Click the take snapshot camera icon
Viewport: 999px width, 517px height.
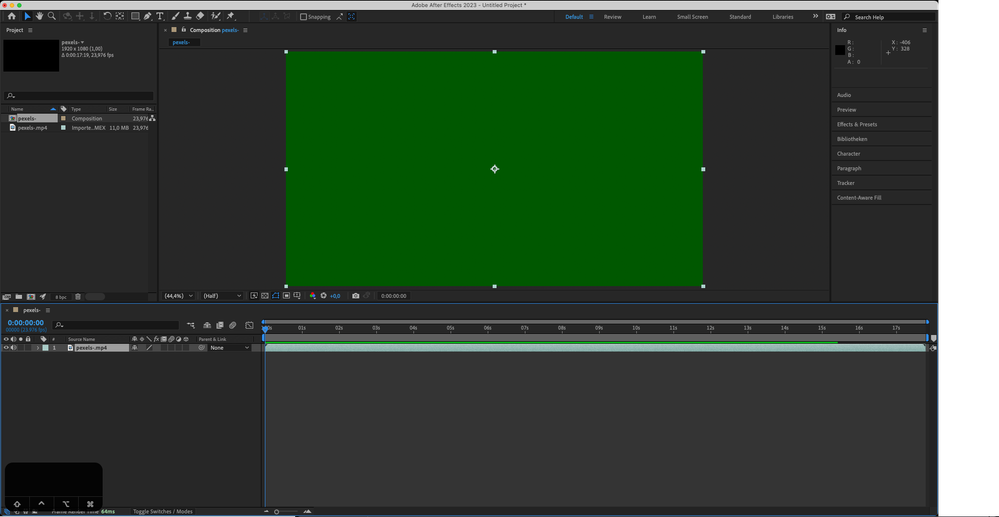click(x=356, y=296)
